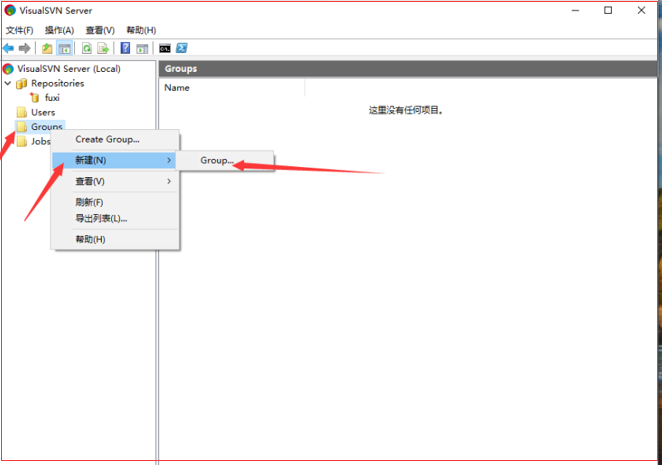Minimize the VisualSVN Server window

click(575, 11)
